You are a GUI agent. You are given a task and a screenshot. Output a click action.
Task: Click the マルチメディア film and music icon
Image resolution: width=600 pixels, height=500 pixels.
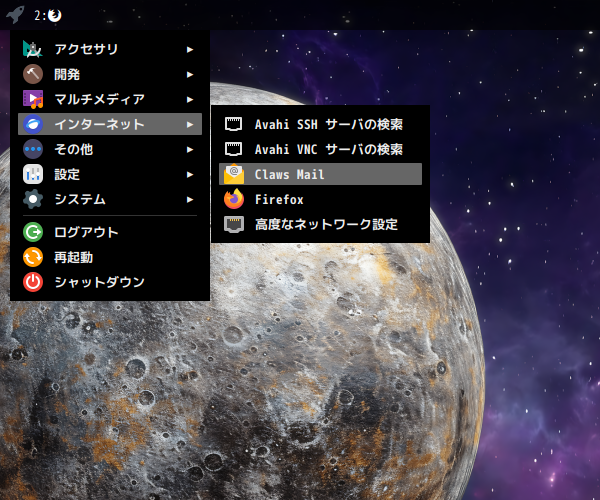[33, 99]
